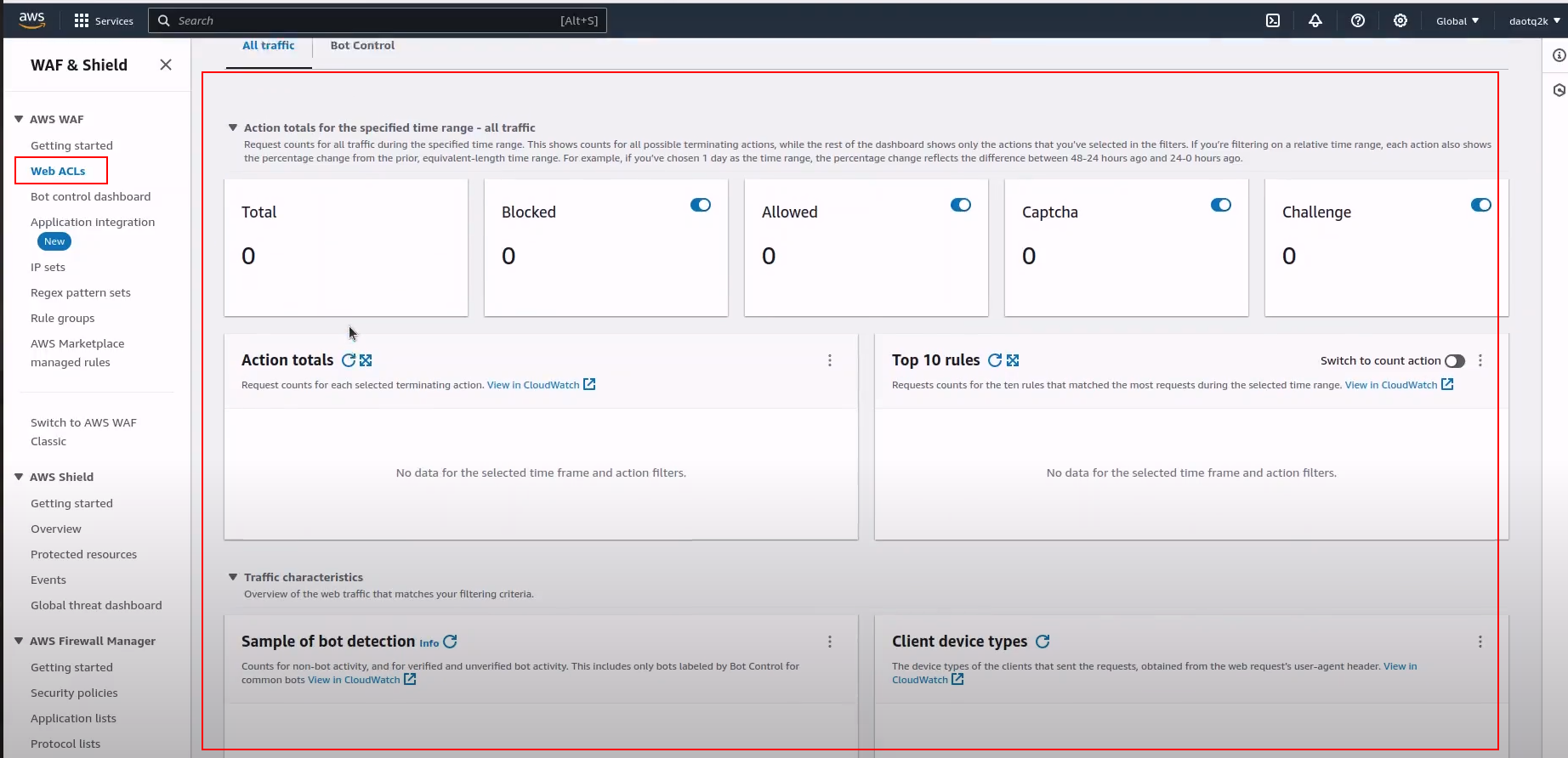Image resolution: width=1568 pixels, height=758 pixels.
Task: Open Action totals three-dot menu
Action: pyautogui.click(x=830, y=360)
